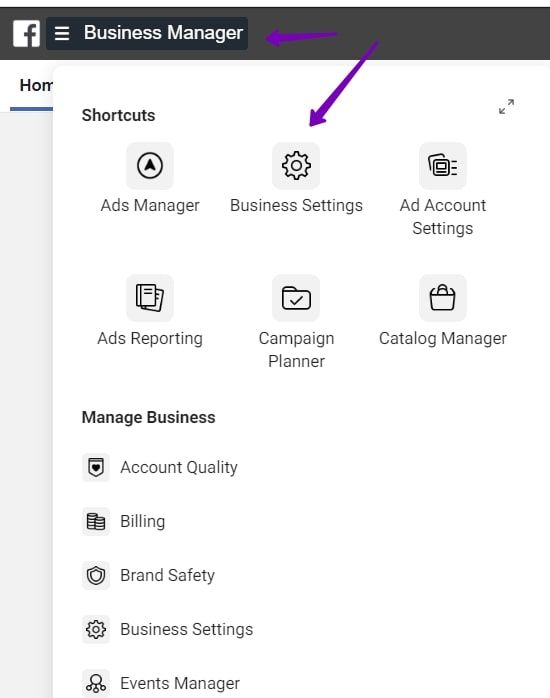Click the Account Quality shield icon

(x=96, y=467)
